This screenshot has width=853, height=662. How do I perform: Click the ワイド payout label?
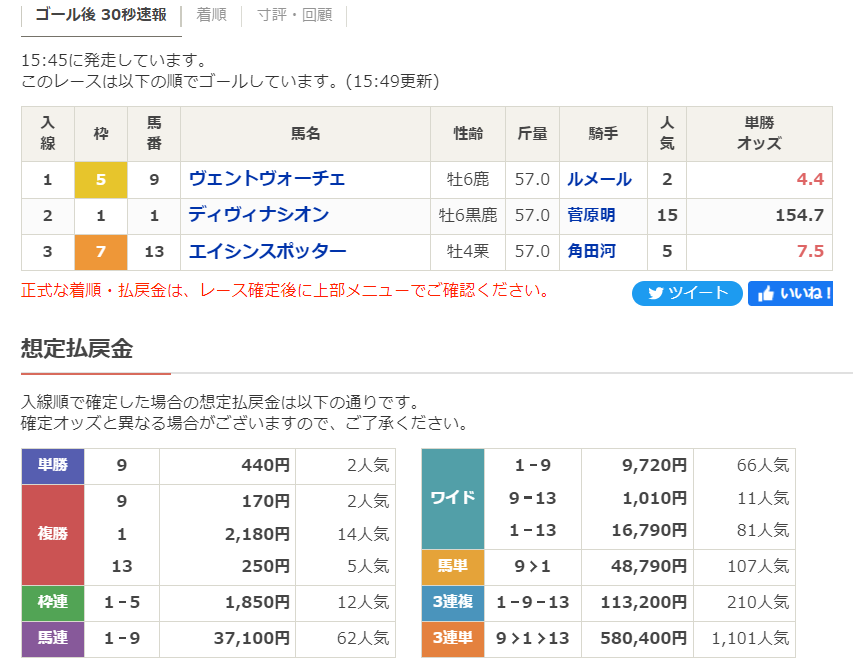[x=453, y=498]
